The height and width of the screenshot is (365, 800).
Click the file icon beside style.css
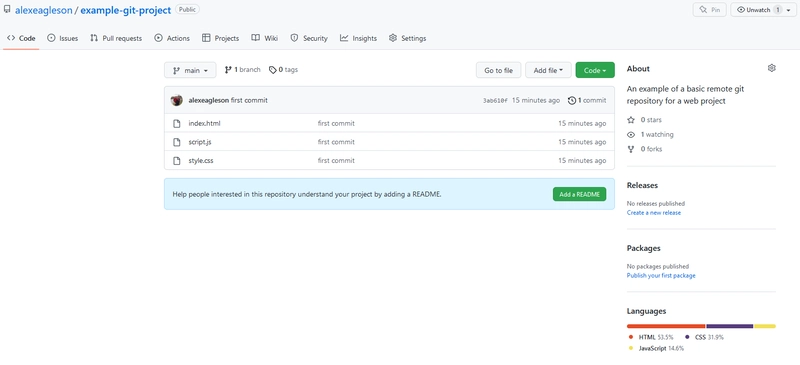coord(177,161)
